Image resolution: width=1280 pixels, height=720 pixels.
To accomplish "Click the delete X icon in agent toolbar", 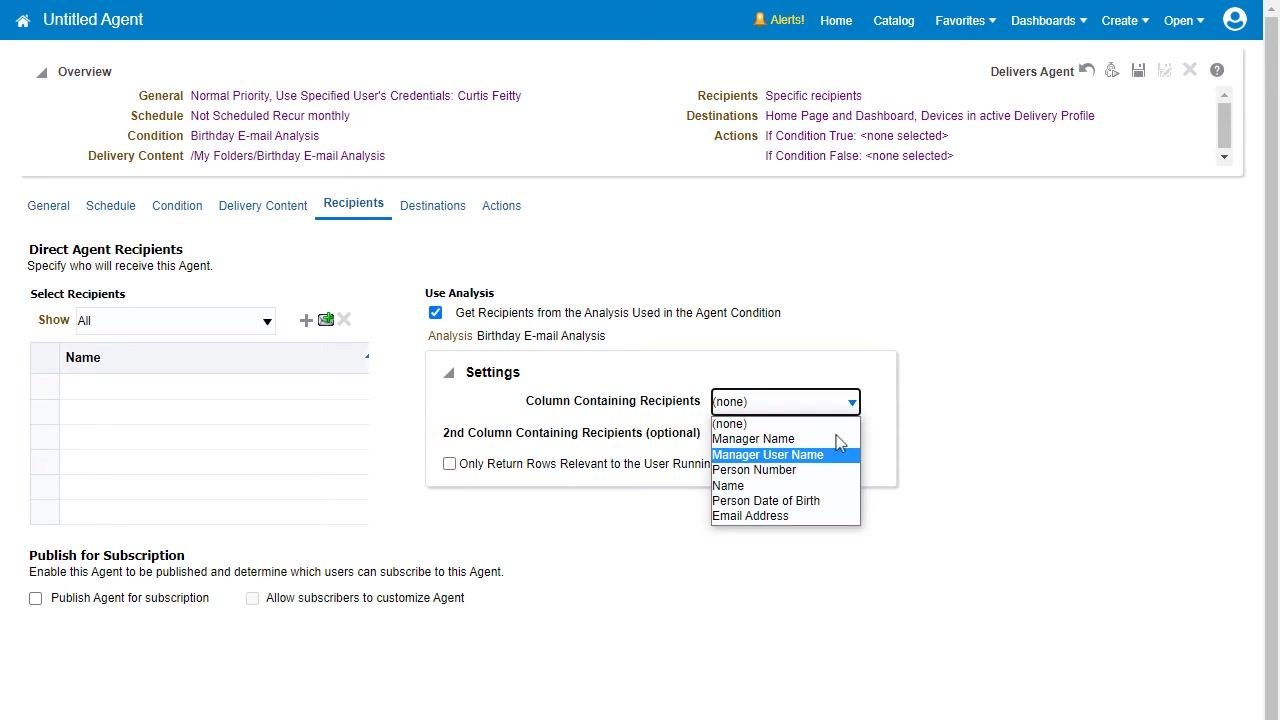I will (x=1190, y=70).
